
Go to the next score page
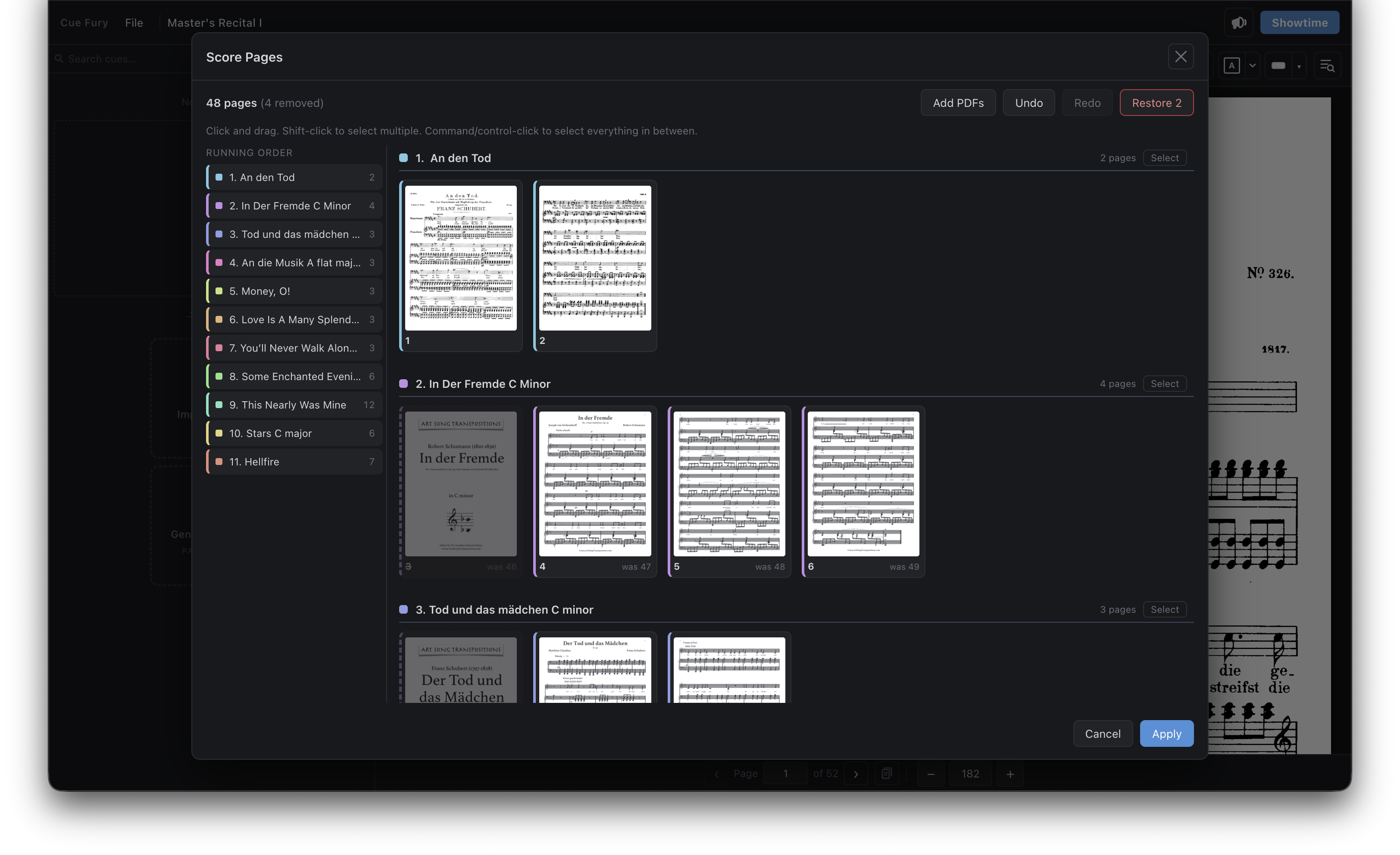pos(856,774)
